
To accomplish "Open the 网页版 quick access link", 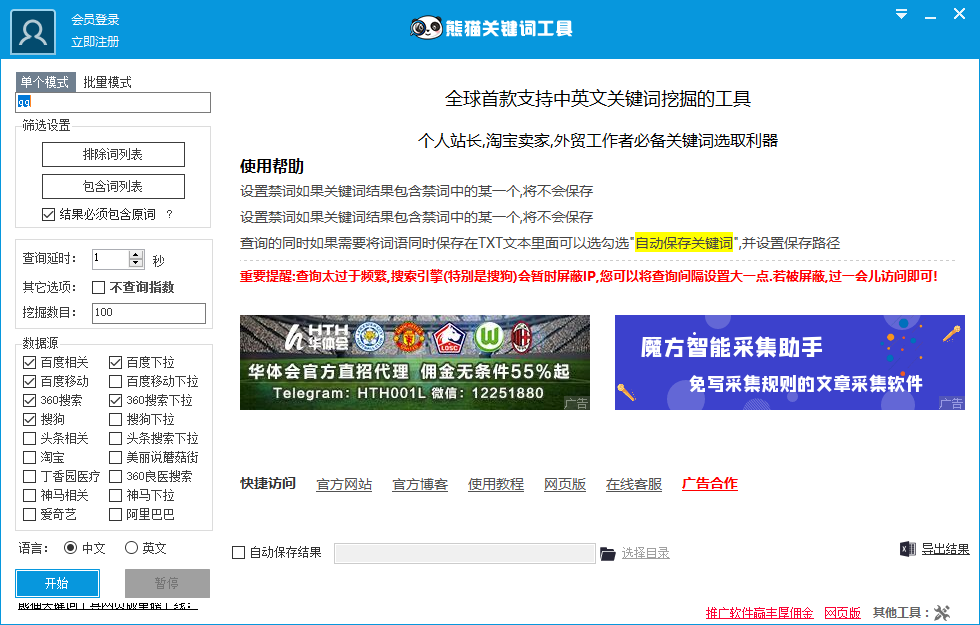I will pyautogui.click(x=565, y=484).
